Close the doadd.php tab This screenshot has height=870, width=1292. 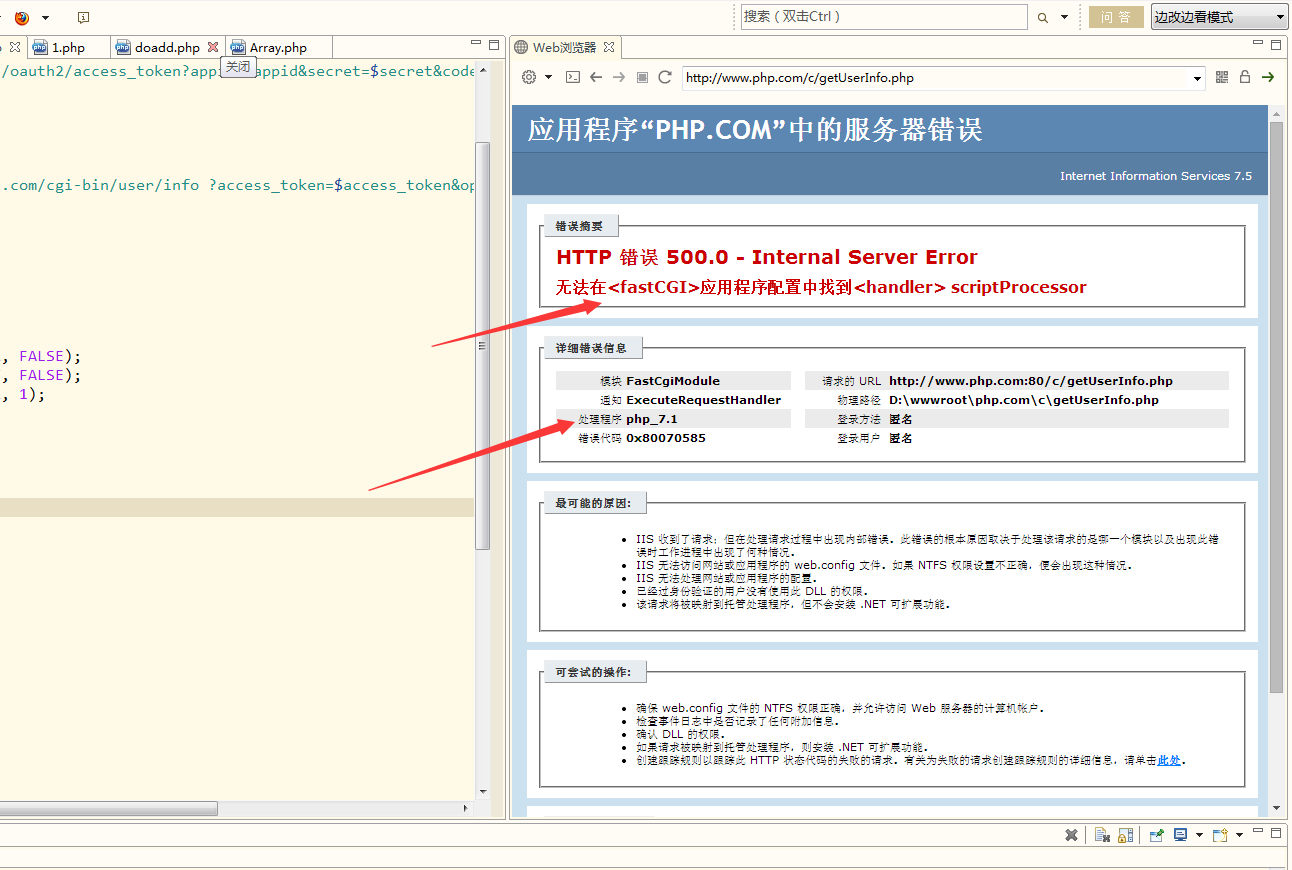click(212, 47)
